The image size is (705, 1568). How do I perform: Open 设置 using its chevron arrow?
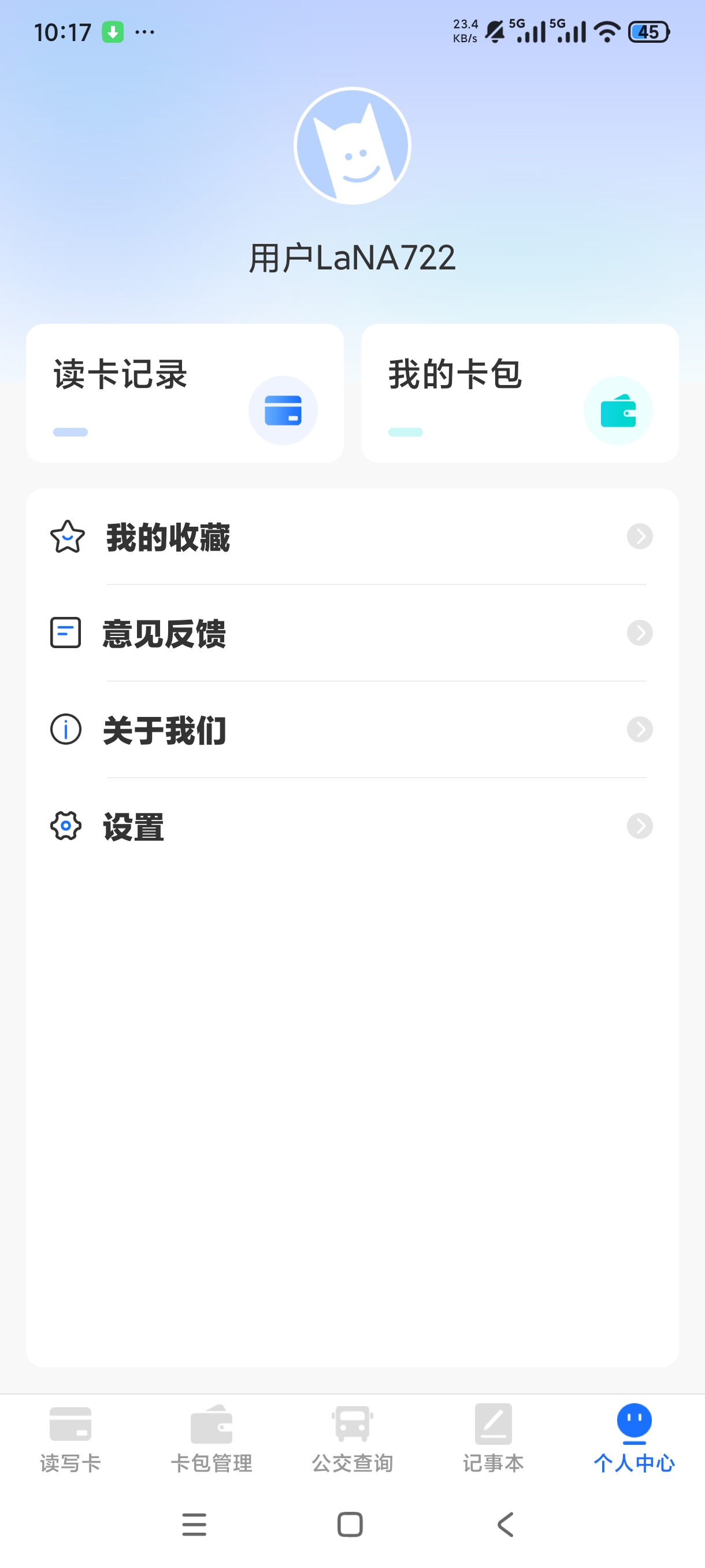pyautogui.click(x=640, y=826)
